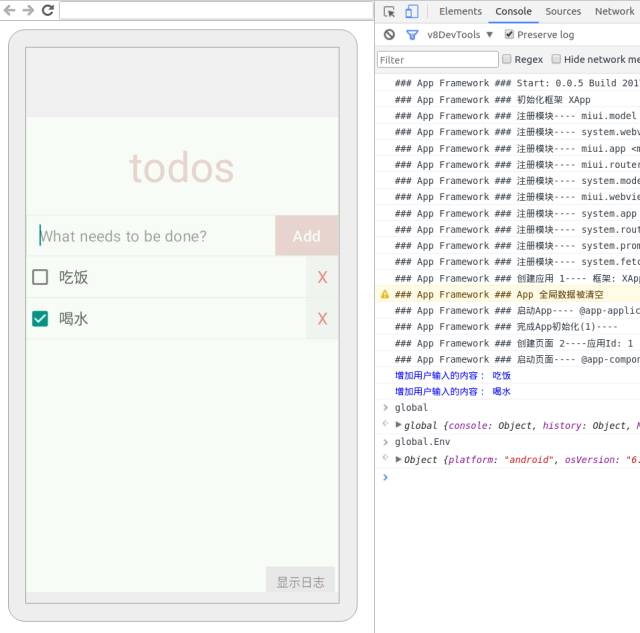640x633 pixels.
Task: Check the 吃饭 todo checkbox
Action: click(40, 277)
